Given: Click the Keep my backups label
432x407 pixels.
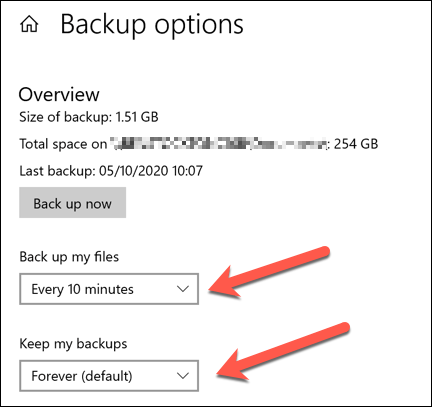Looking at the screenshot, I should tap(73, 344).
